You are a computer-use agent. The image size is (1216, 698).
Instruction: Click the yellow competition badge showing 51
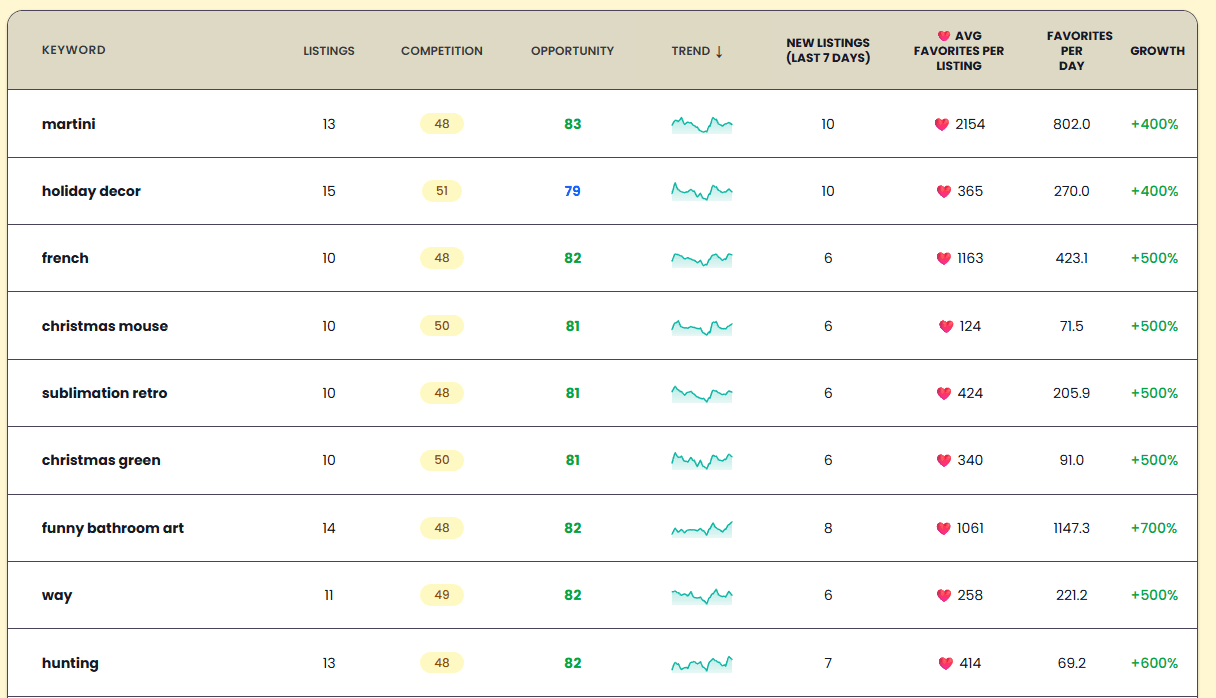click(x=441, y=191)
